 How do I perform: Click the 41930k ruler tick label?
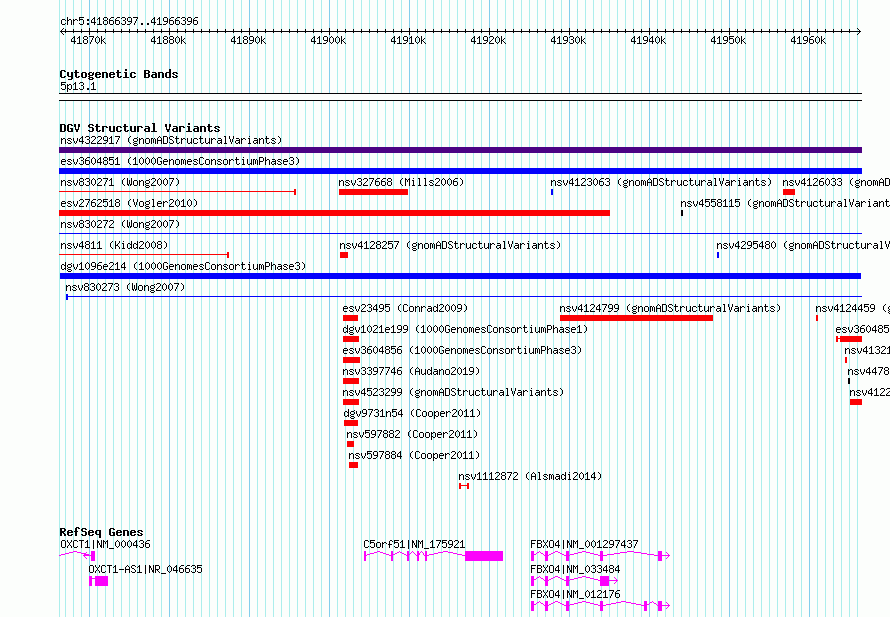tap(568, 40)
